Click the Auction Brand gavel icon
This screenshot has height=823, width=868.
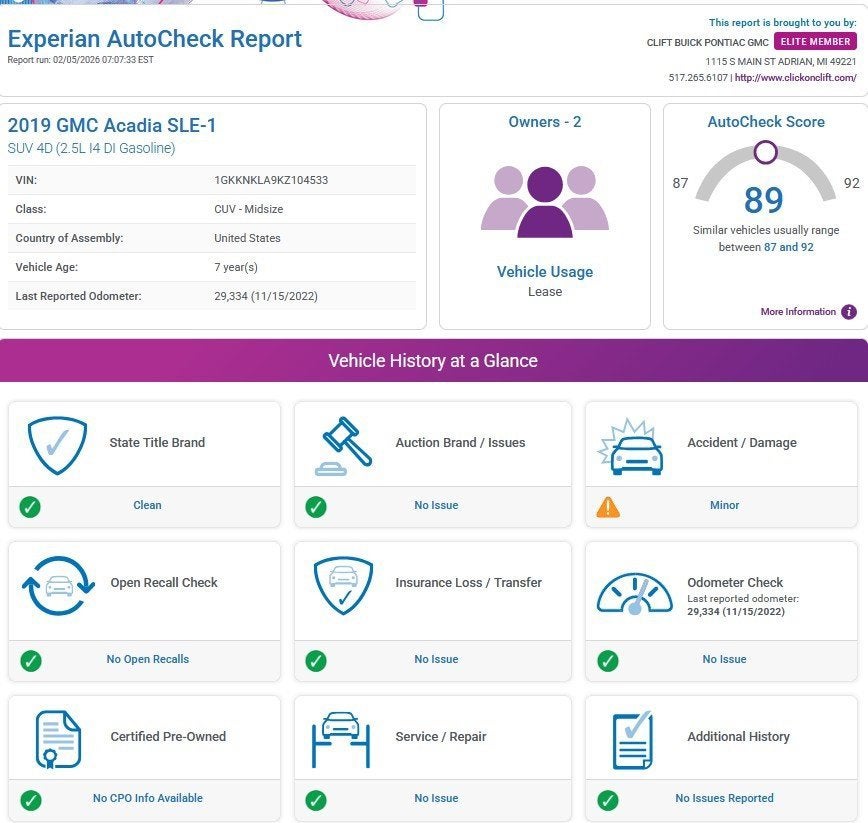click(x=343, y=444)
